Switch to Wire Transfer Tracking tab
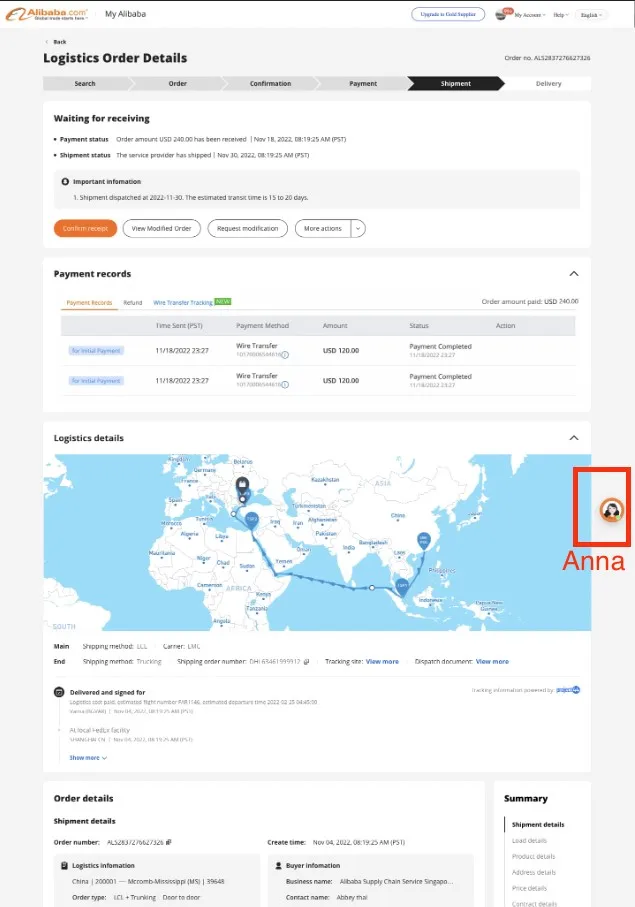 click(183, 302)
